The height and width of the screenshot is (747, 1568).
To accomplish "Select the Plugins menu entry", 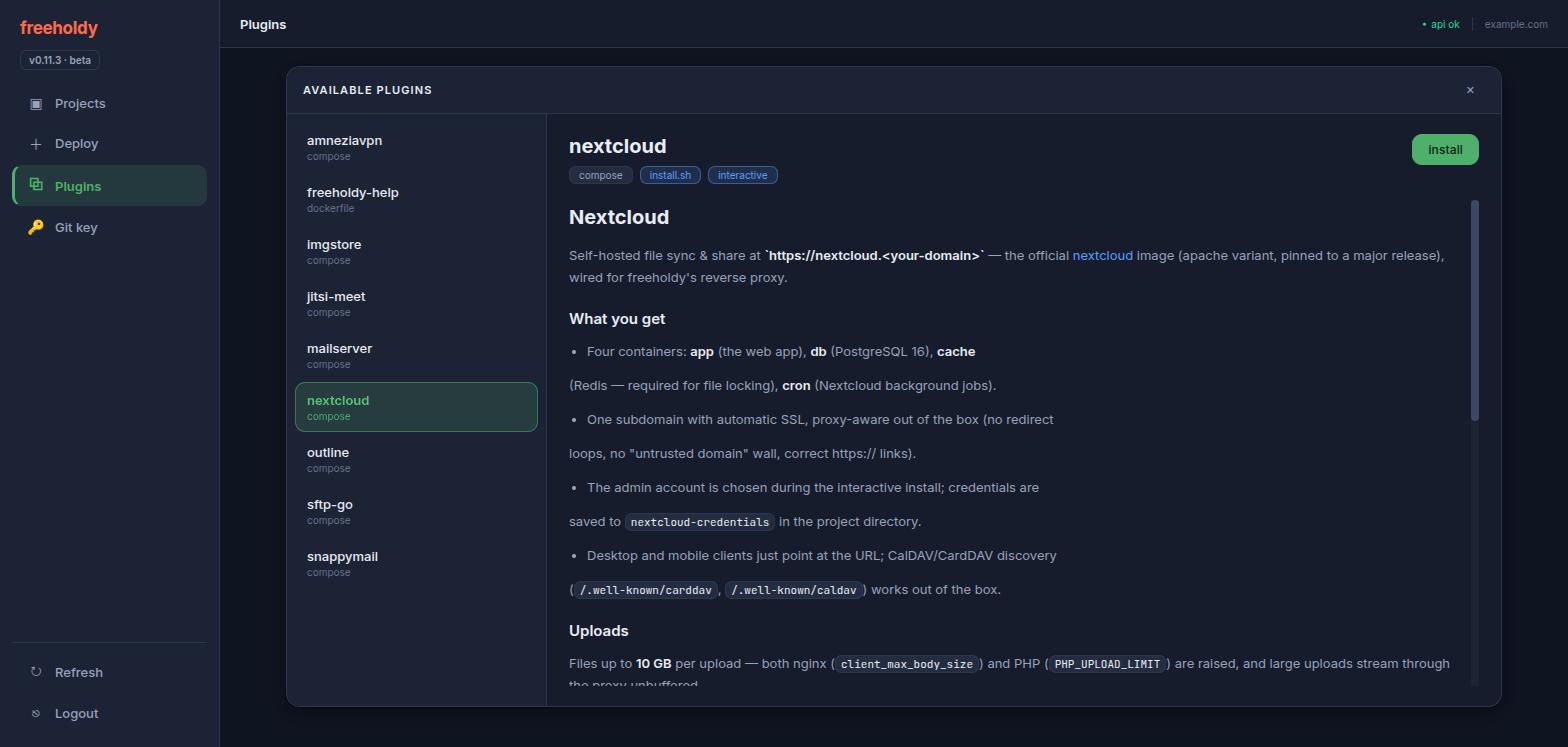I will [110, 186].
